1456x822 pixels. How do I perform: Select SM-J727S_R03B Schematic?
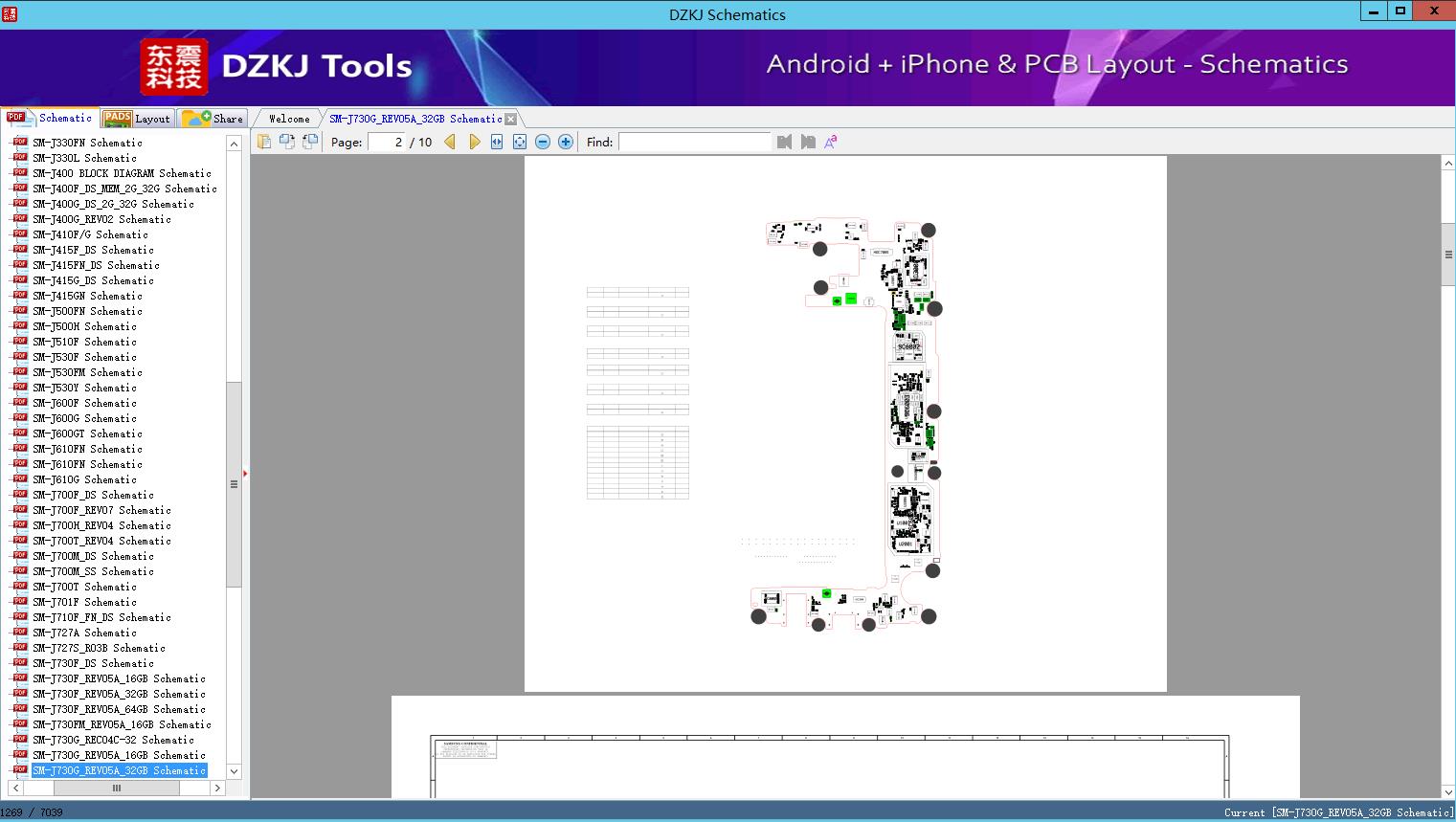tap(99, 648)
